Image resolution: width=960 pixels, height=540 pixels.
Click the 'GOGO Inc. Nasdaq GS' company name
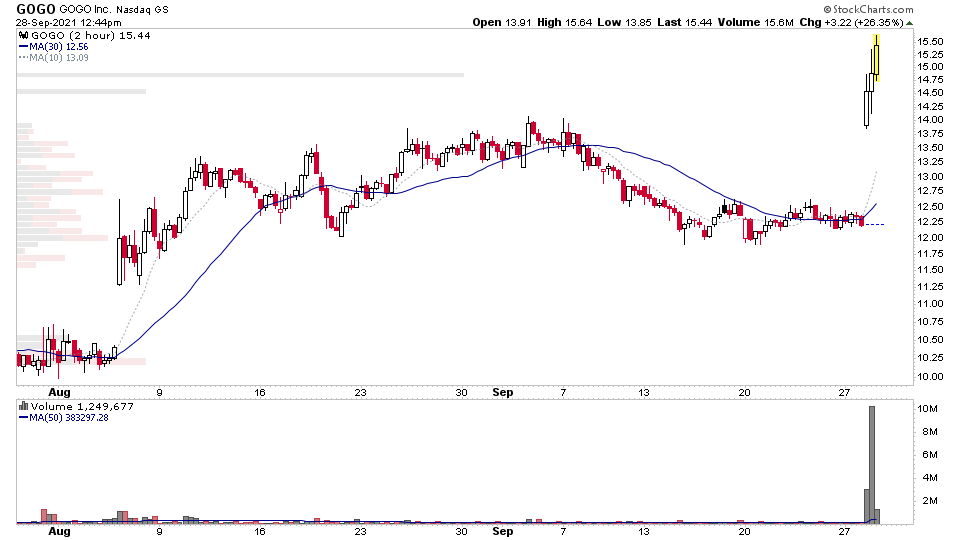114,9
